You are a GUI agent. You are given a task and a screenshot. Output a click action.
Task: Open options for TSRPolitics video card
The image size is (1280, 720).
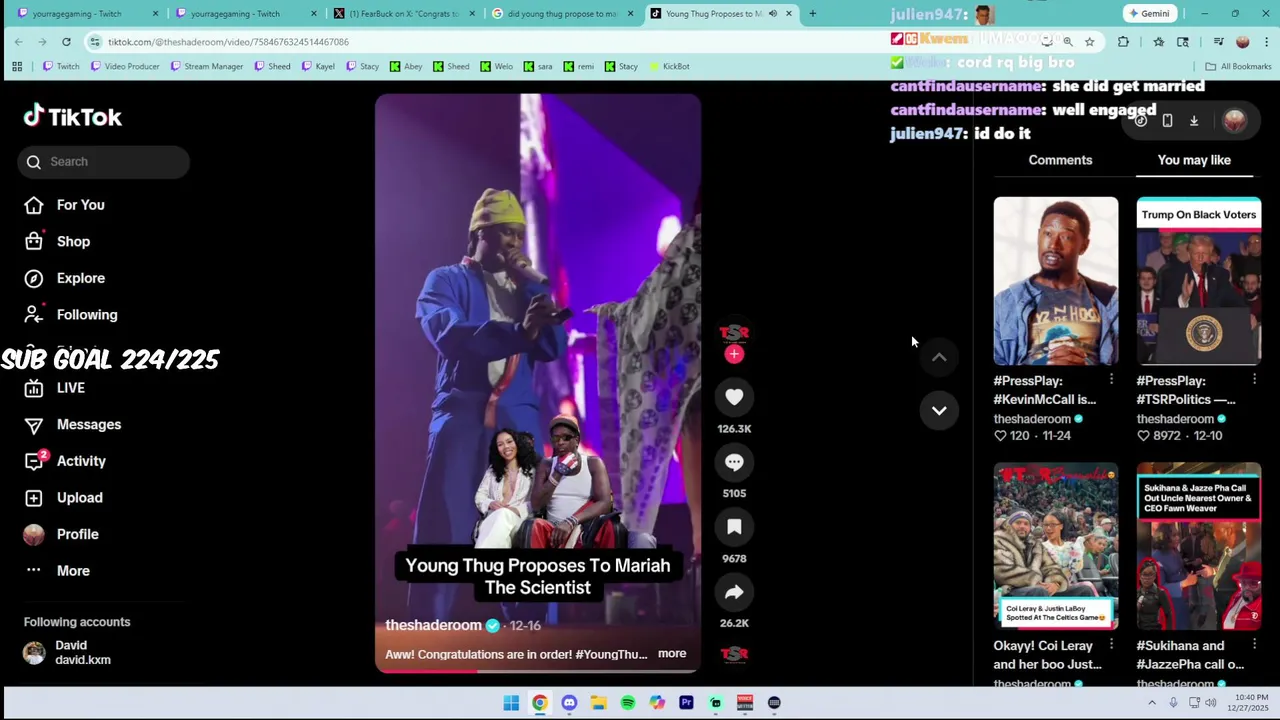1254,380
